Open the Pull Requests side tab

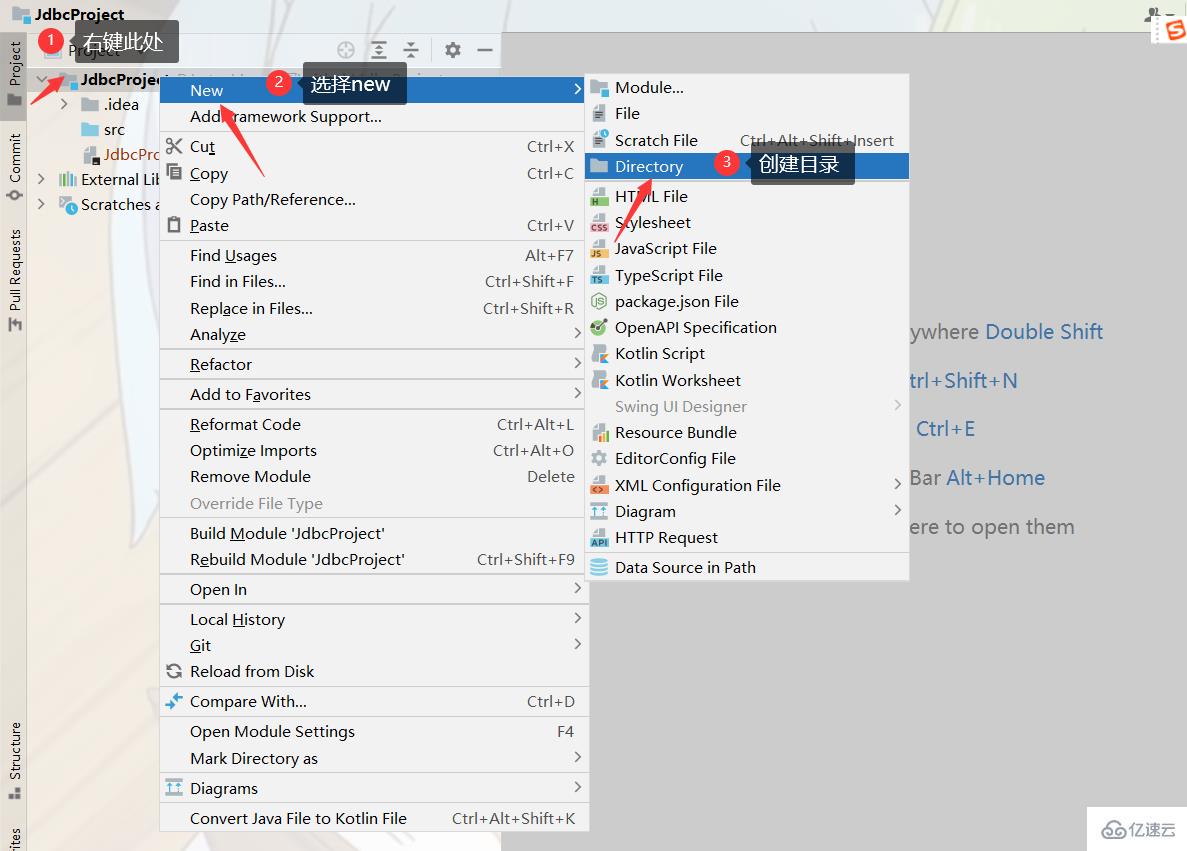(14, 280)
